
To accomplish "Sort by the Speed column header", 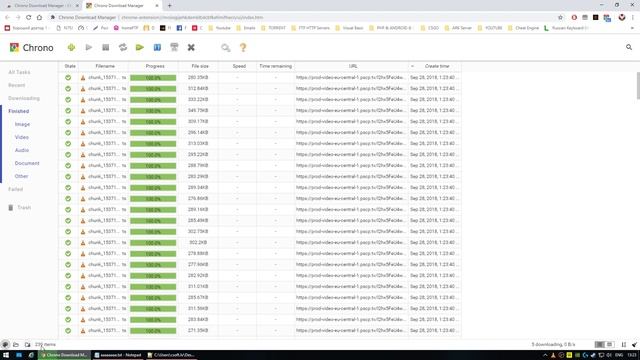I will (x=239, y=66).
